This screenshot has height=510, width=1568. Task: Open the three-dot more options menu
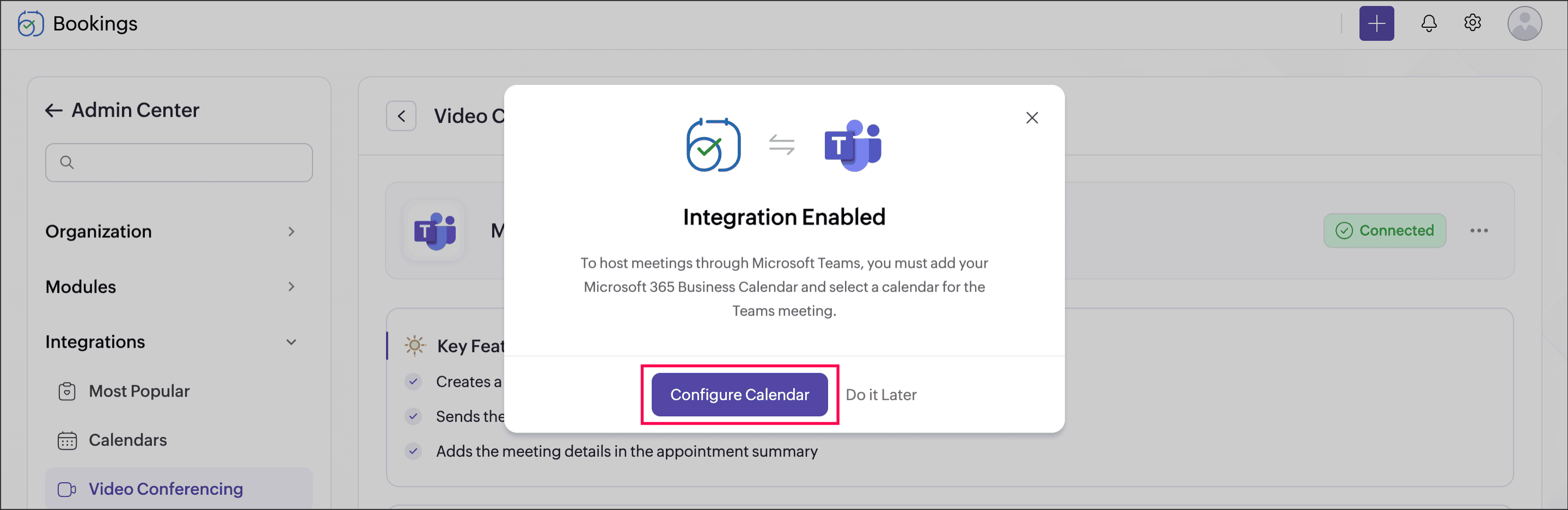[1479, 231]
